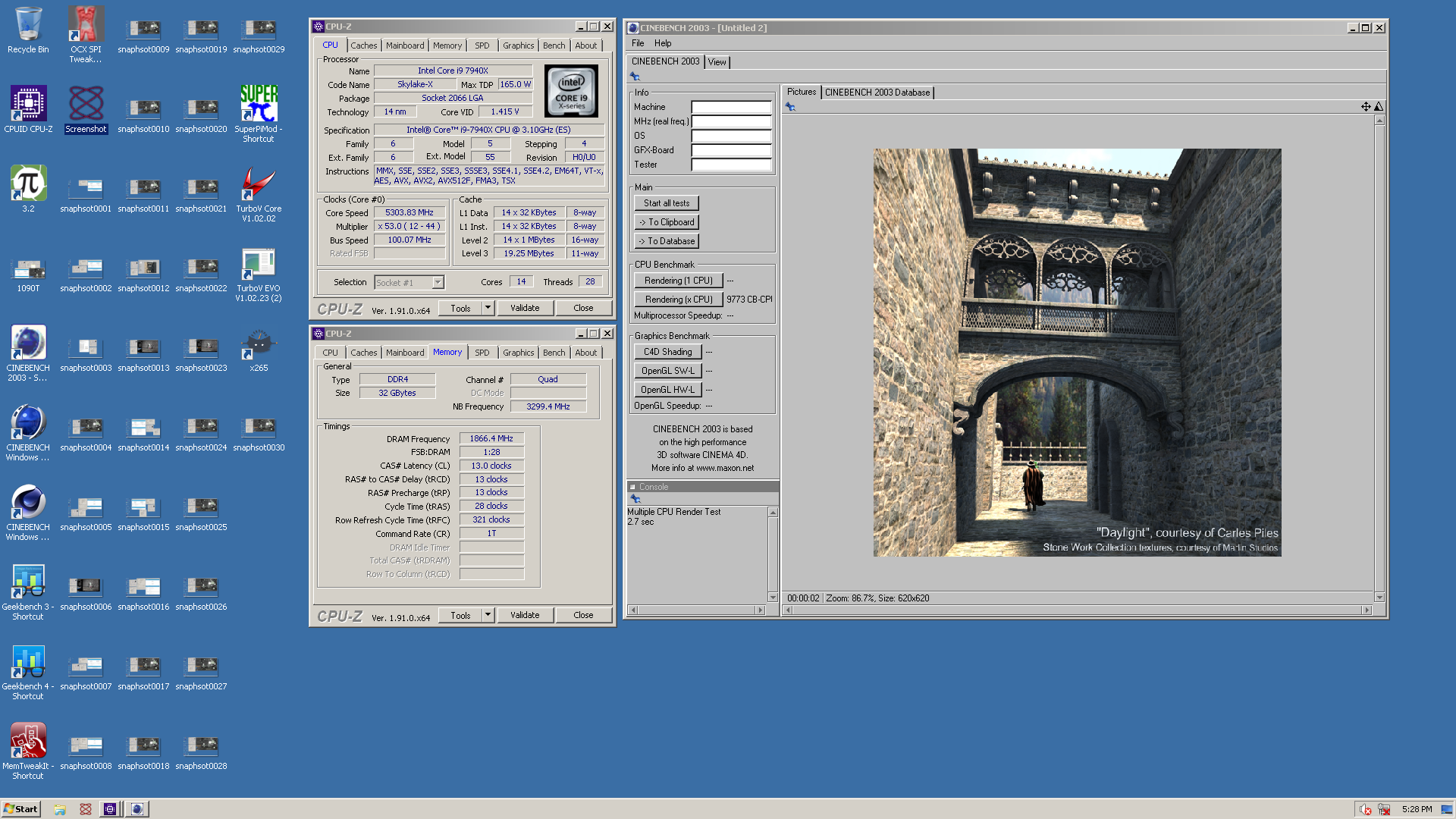Run OpenGL HW-L benchmark
1456x819 pixels.
click(667, 390)
